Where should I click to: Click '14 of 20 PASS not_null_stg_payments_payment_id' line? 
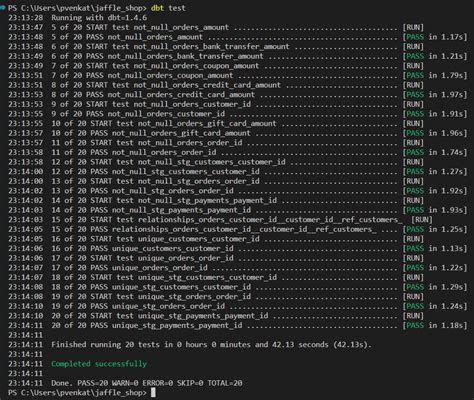click(151, 210)
